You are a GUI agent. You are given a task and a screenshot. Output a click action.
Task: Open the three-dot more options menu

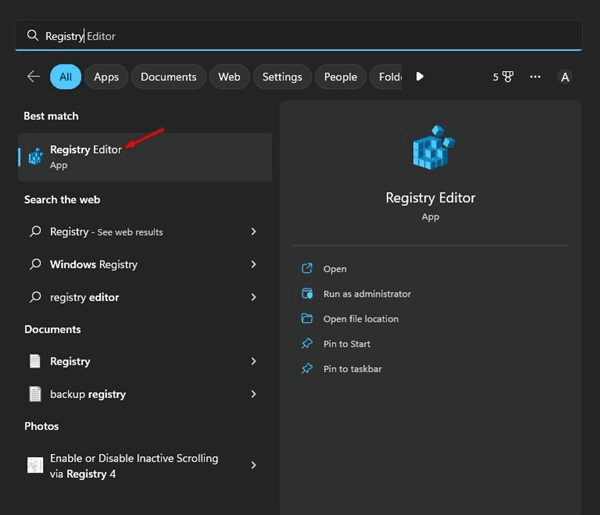pos(535,77)
